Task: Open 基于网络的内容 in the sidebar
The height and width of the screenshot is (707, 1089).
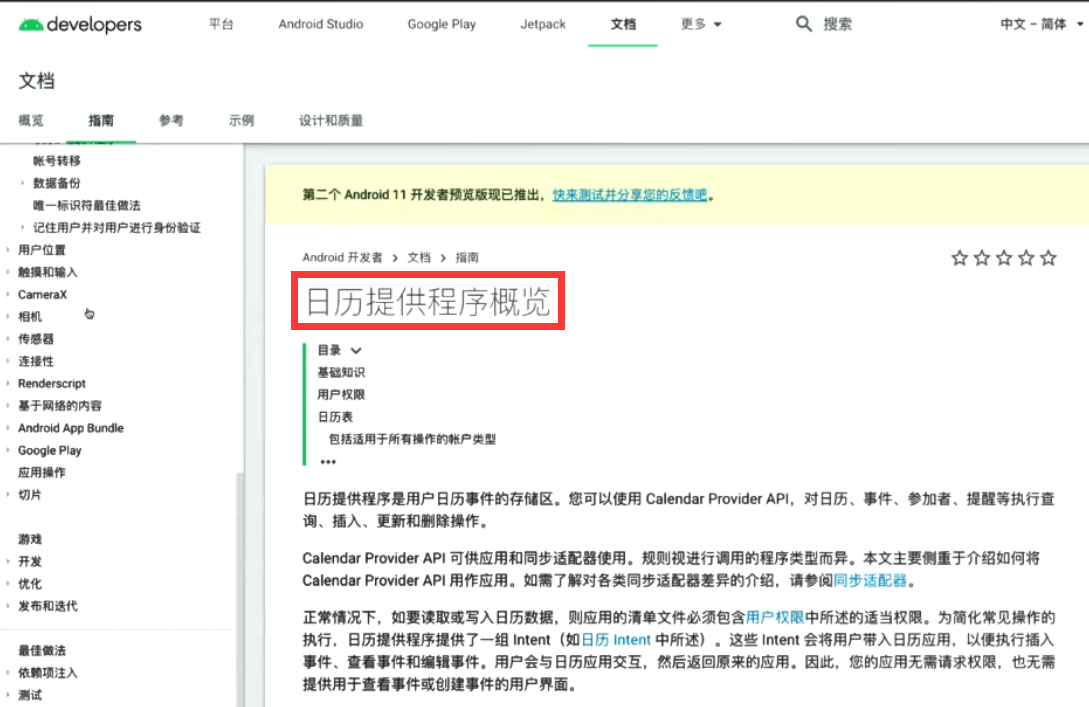Action: (60, 406)
